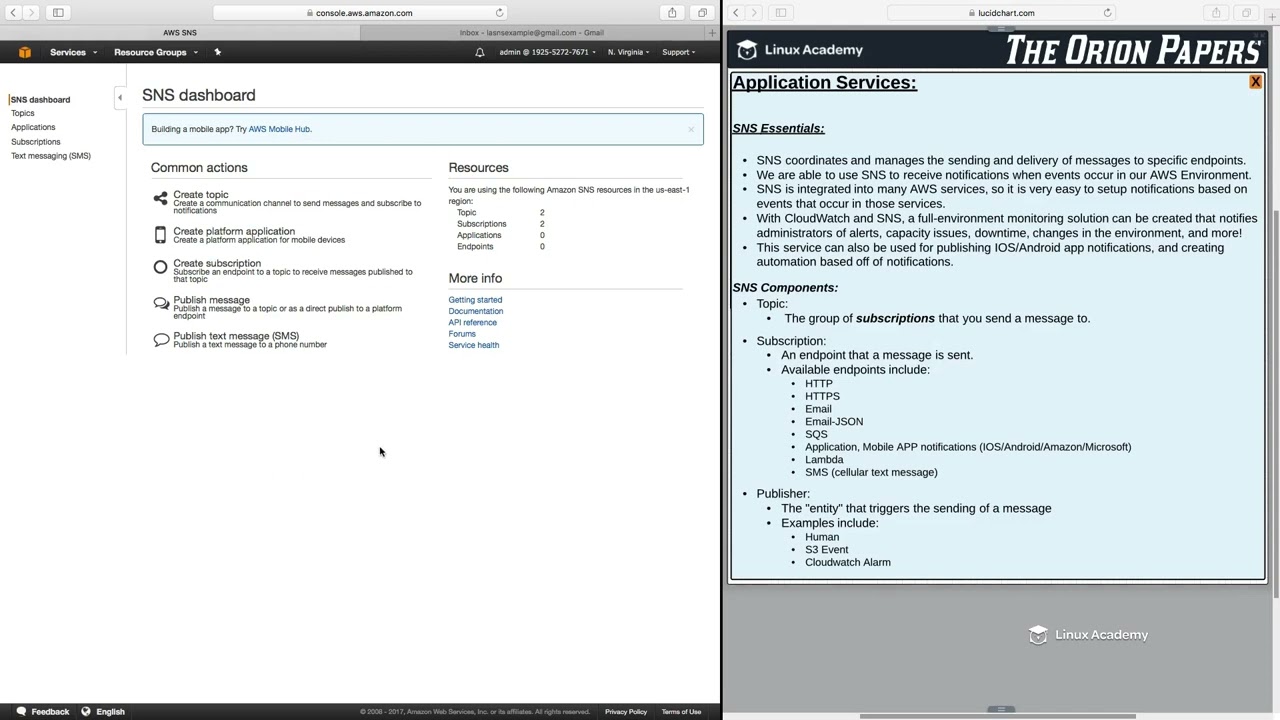Click the Create platform application link
This screenshot has width=1280, height=720.
[234, 231]
